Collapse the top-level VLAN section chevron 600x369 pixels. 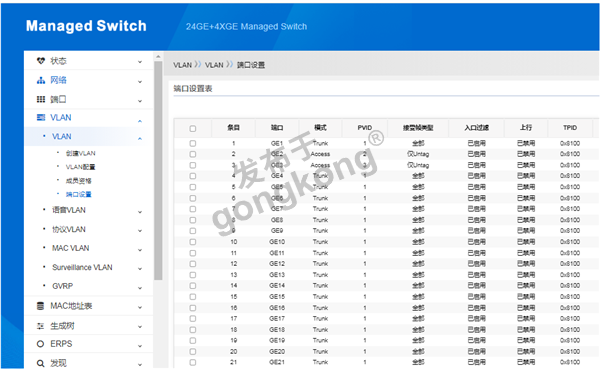pyautogui.click(x=140, y=121)
